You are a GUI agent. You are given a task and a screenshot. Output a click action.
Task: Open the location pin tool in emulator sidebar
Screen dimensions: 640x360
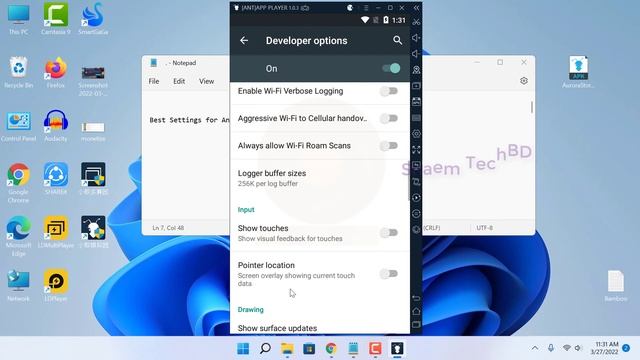[416, 70]
